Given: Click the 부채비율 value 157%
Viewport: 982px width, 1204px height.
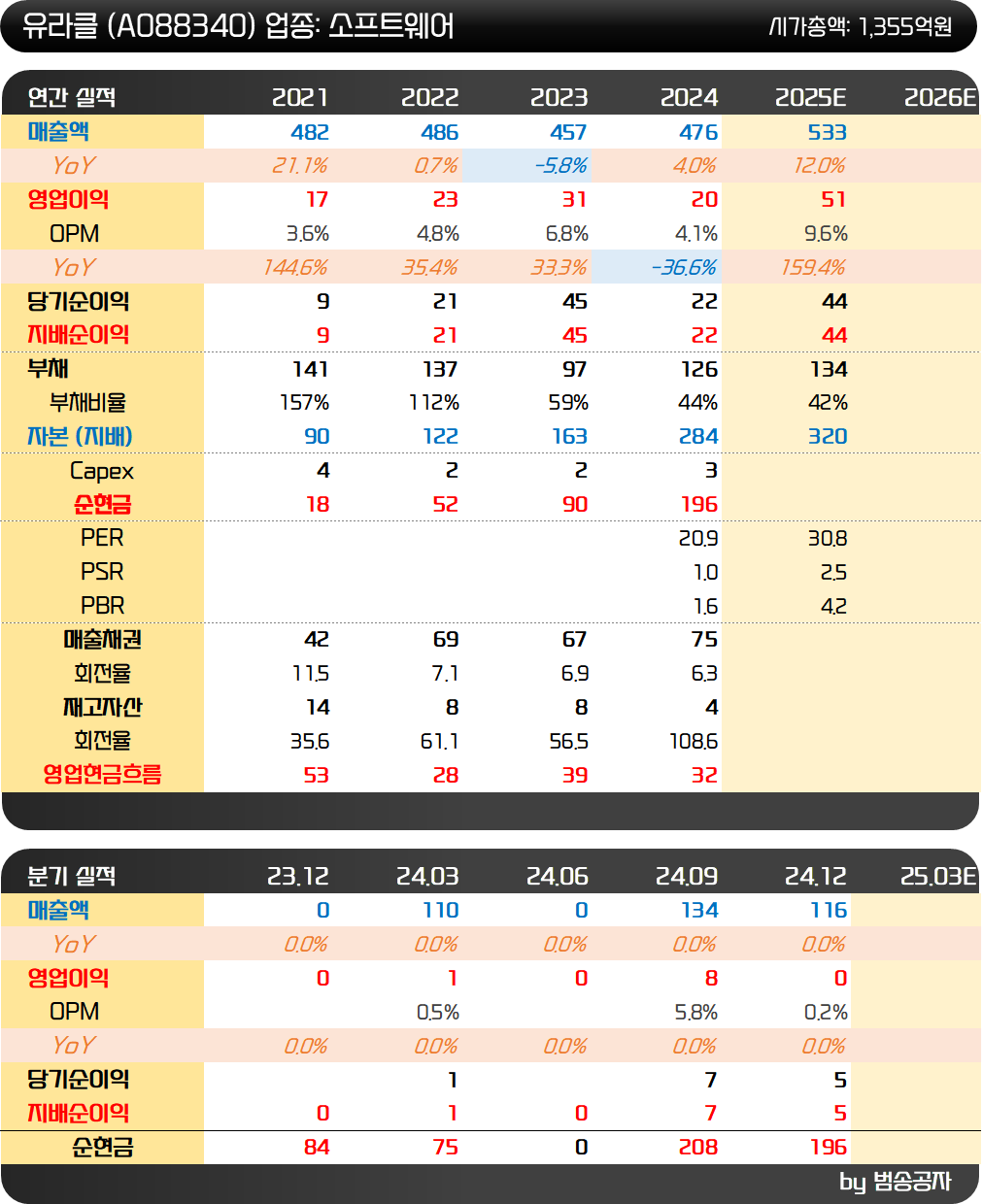Looking at the screenshot, I should [305, 403].
